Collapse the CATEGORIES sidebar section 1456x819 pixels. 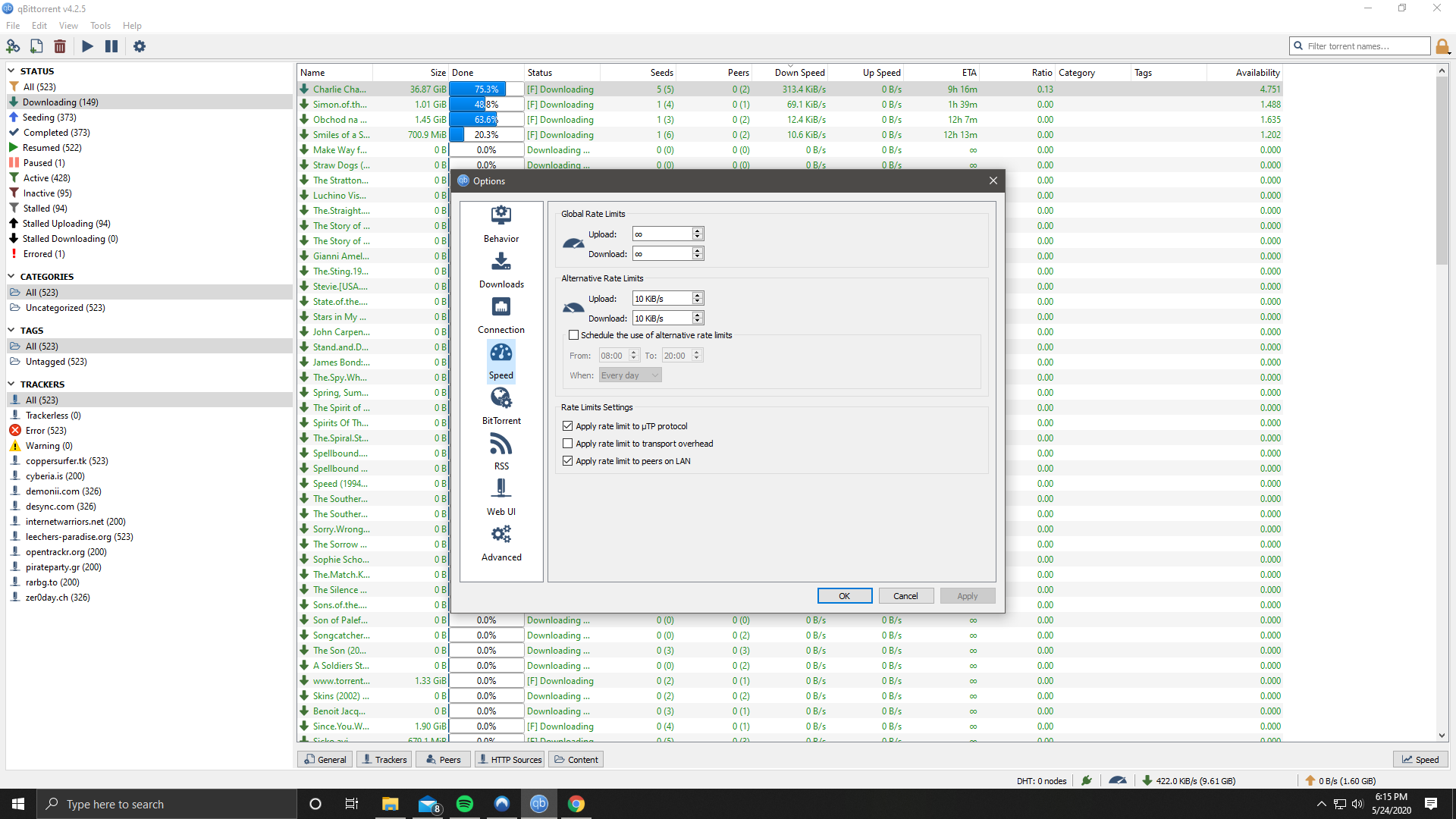[11, 277]
